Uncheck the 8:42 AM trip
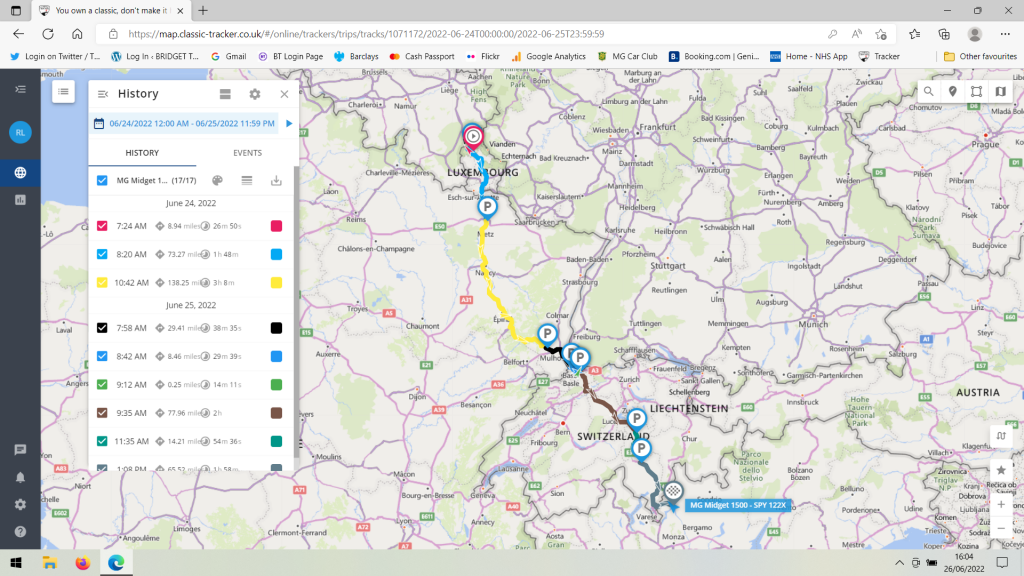 click(102, 356)
